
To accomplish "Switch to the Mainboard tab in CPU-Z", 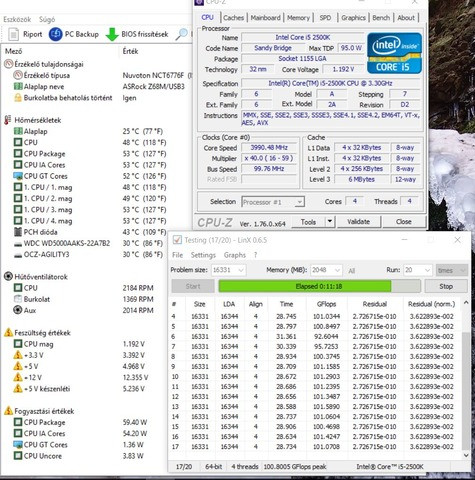I will [265, 18].
